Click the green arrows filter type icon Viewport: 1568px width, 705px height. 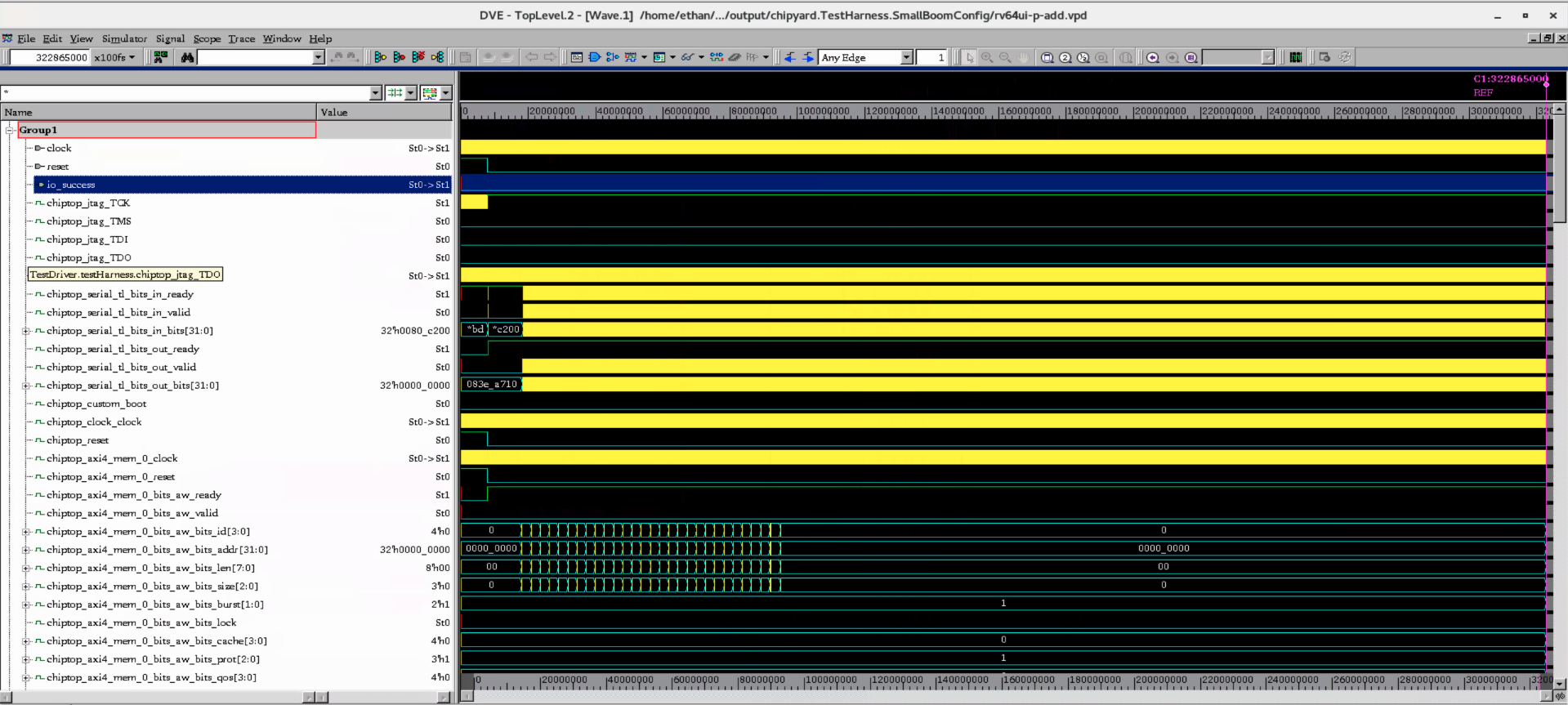395,92
